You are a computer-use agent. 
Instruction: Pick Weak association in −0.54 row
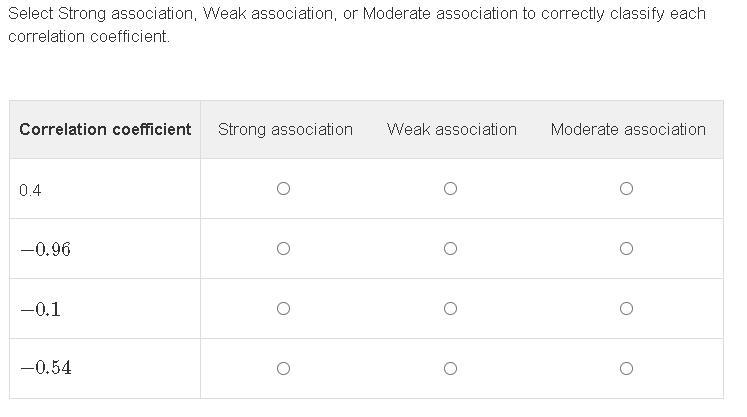click(x=450, y=369)
